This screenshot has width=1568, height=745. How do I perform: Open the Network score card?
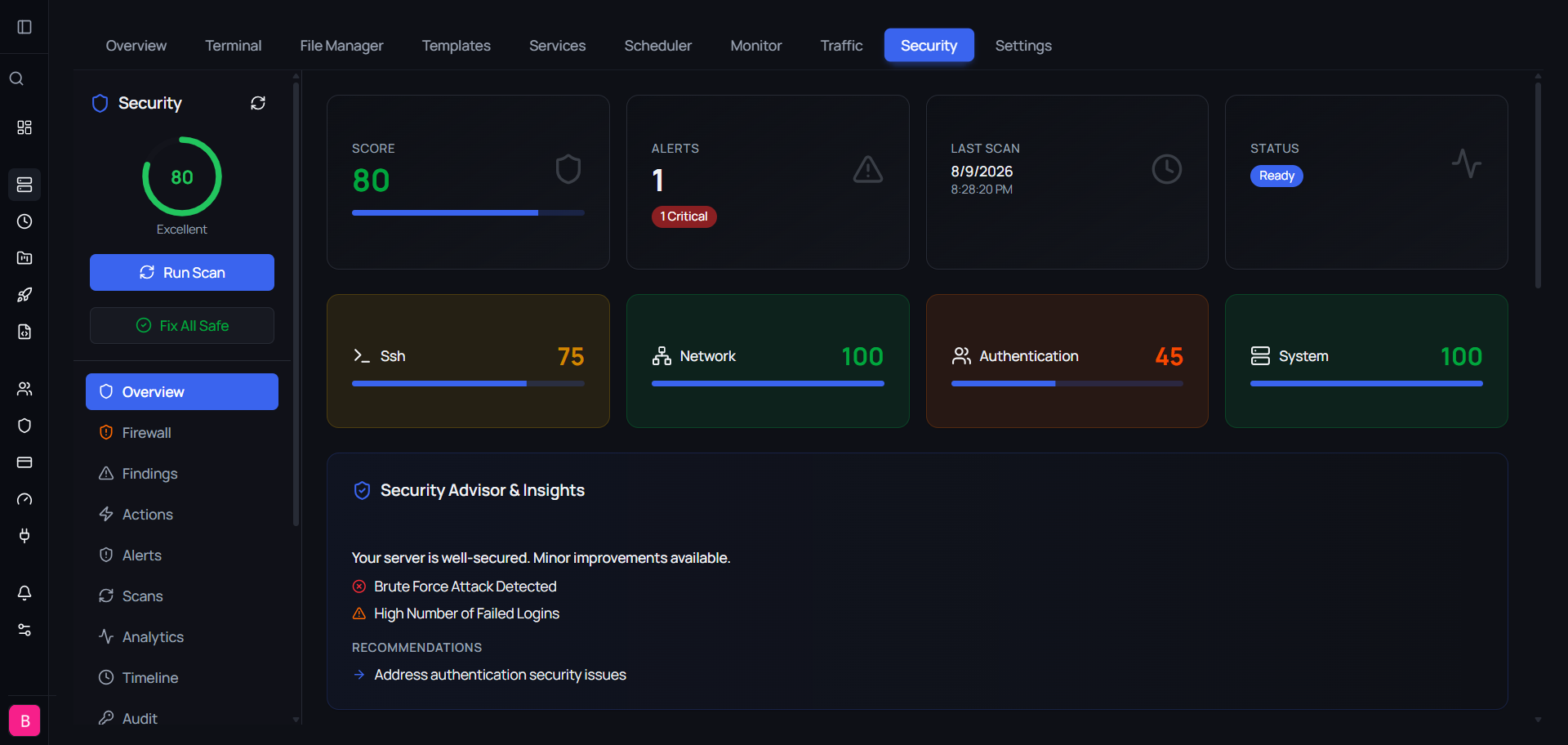(768, 361)
